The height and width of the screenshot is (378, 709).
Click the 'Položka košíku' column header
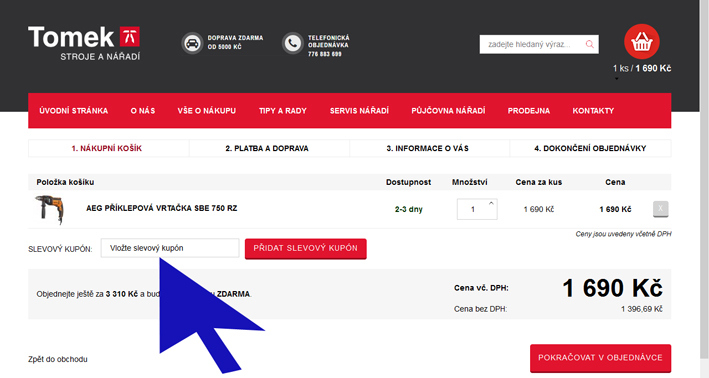click(x=65, y=182)
